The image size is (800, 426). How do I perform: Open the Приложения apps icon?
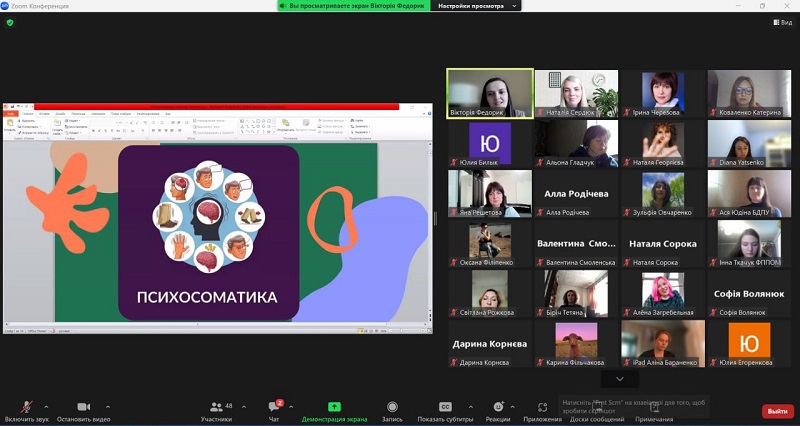[x=542, y=409]
